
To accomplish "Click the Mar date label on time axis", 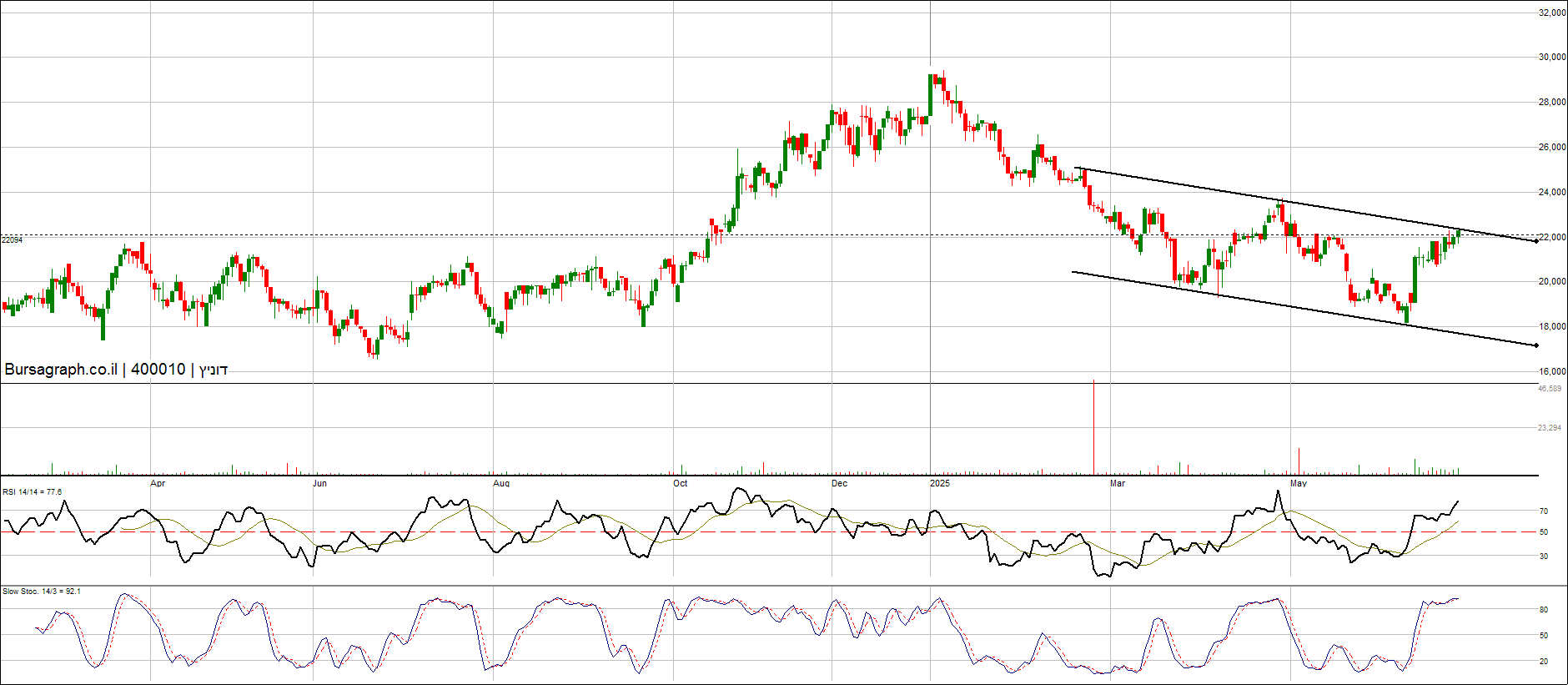I will 1118,483.
